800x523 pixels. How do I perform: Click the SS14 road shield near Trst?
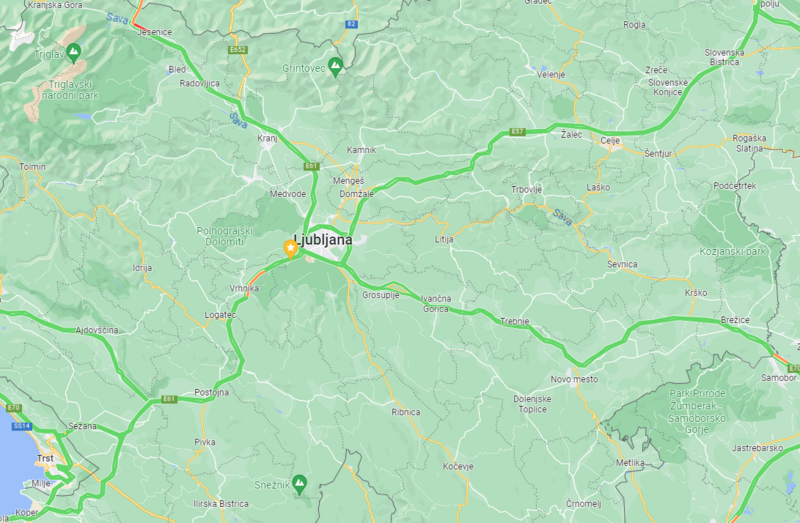[22, 426]
